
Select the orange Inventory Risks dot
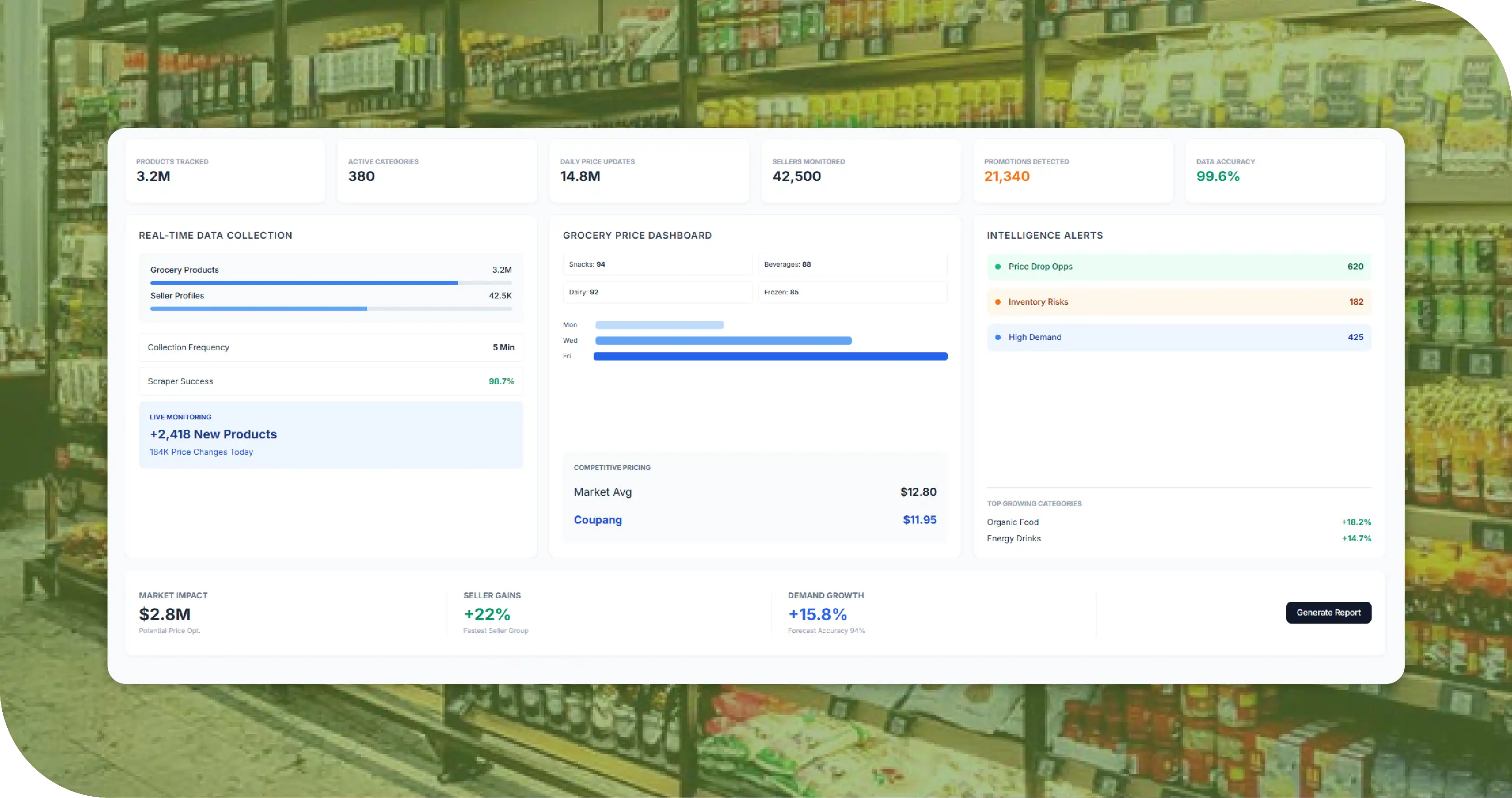coord(998,302)
